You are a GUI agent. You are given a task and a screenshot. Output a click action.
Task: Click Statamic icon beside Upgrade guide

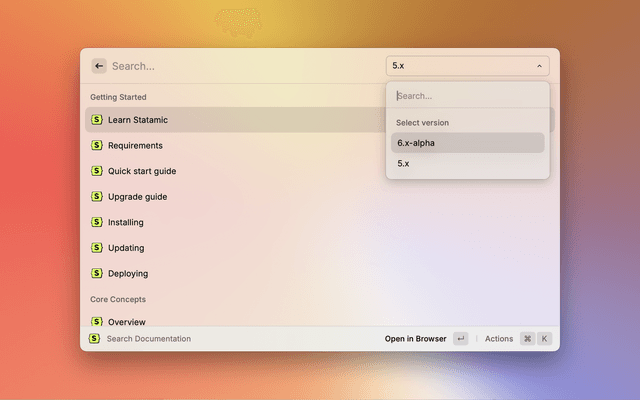point(97,197)
